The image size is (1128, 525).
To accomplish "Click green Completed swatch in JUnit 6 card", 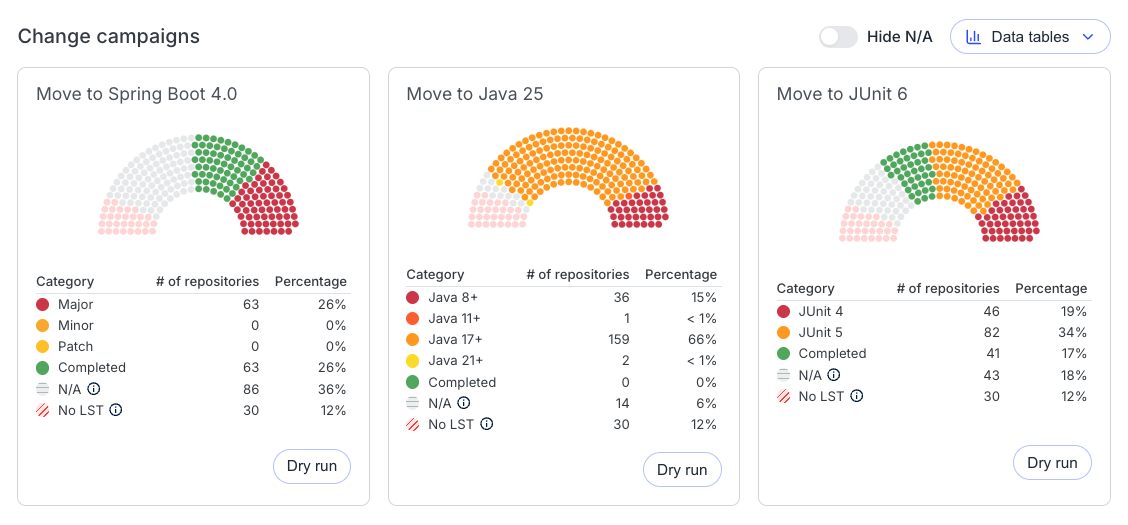I will pos(783,353).
